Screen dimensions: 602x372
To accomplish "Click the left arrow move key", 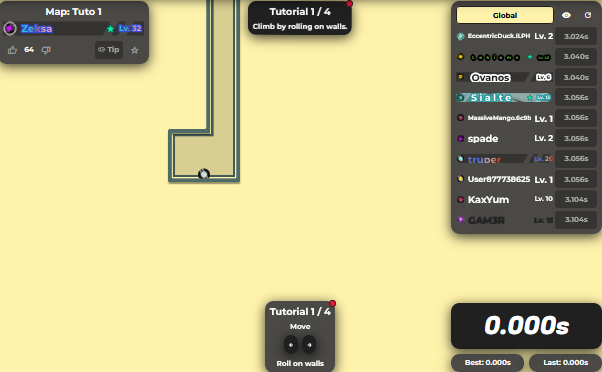I will pyautogui.click(x=291, y=345).
